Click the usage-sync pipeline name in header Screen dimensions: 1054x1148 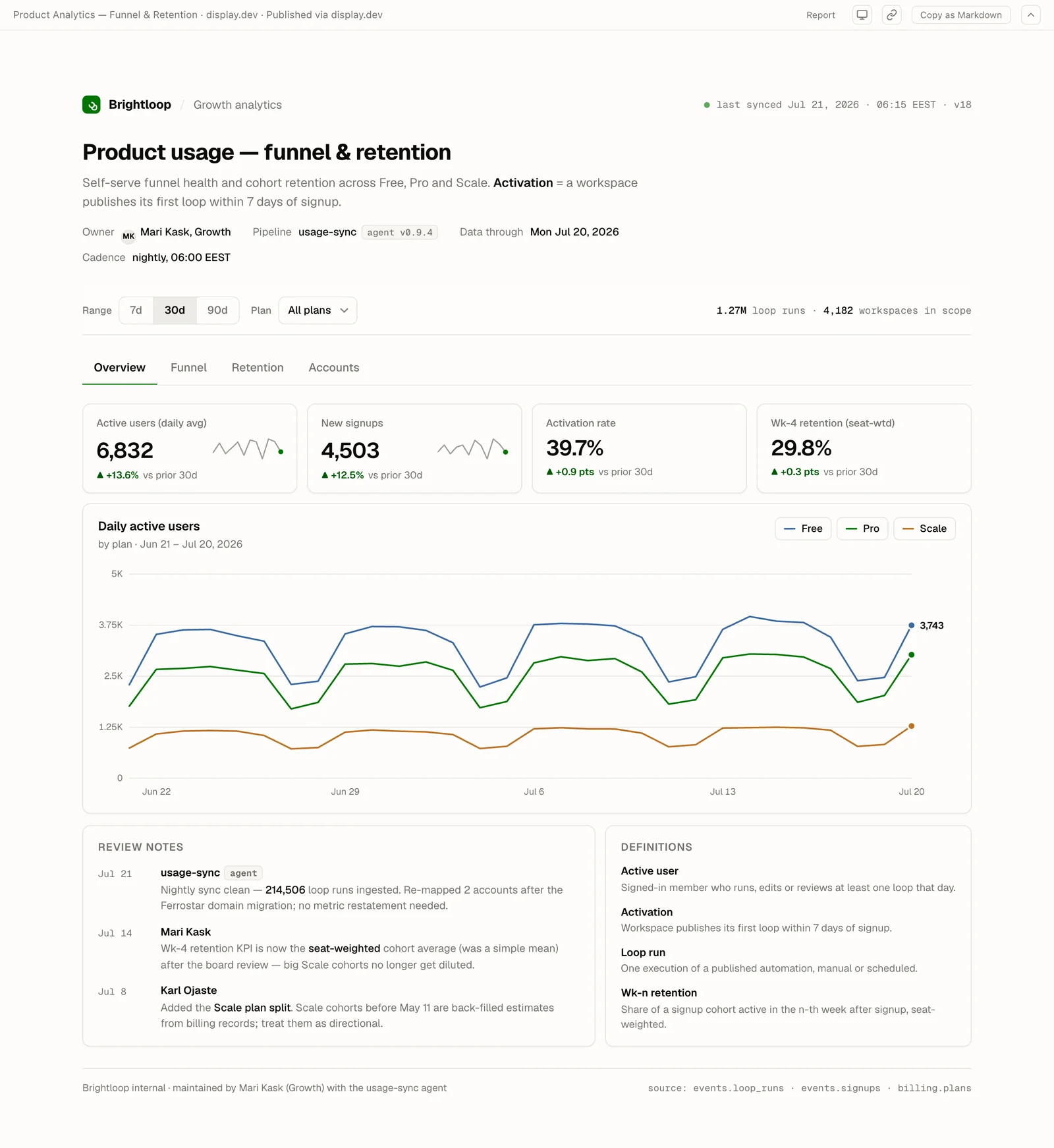coord(327,232)
